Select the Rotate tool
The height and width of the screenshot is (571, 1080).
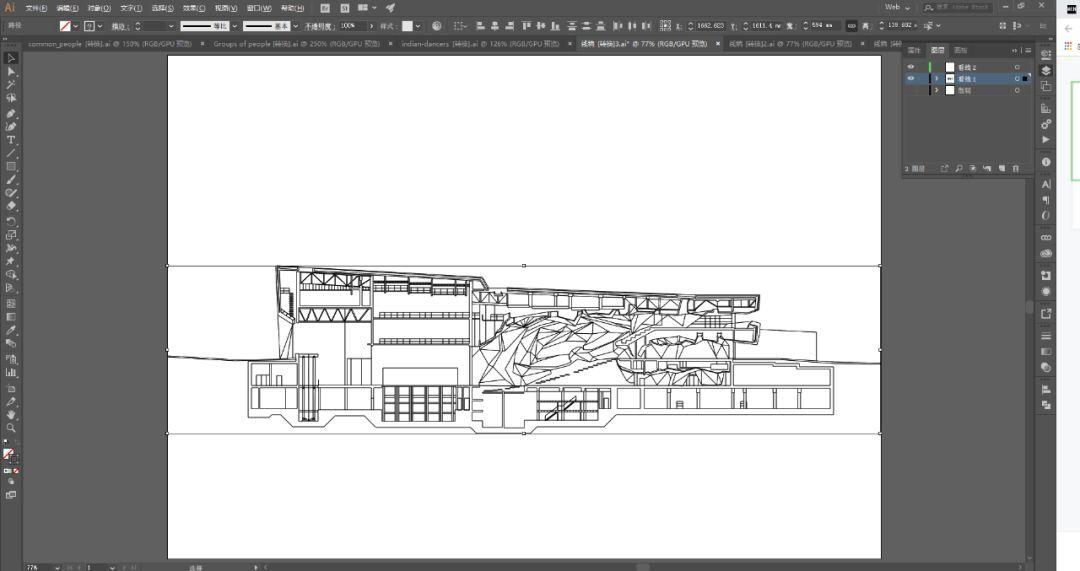tap(11, 222)
